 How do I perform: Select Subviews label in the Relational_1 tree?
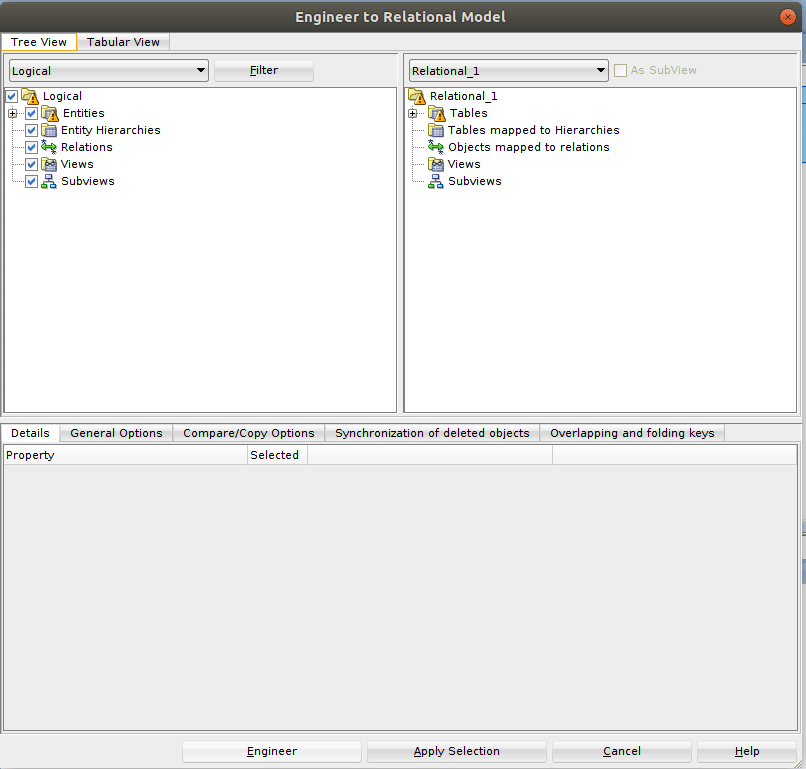click(475, 181)
